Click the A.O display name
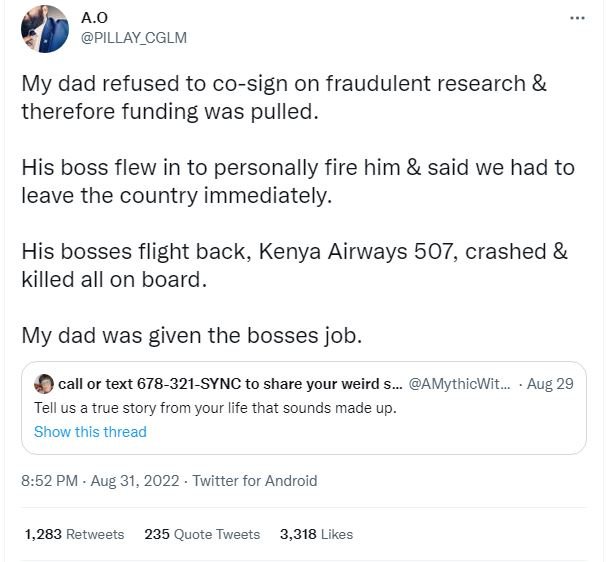 (x=95, y=18)
